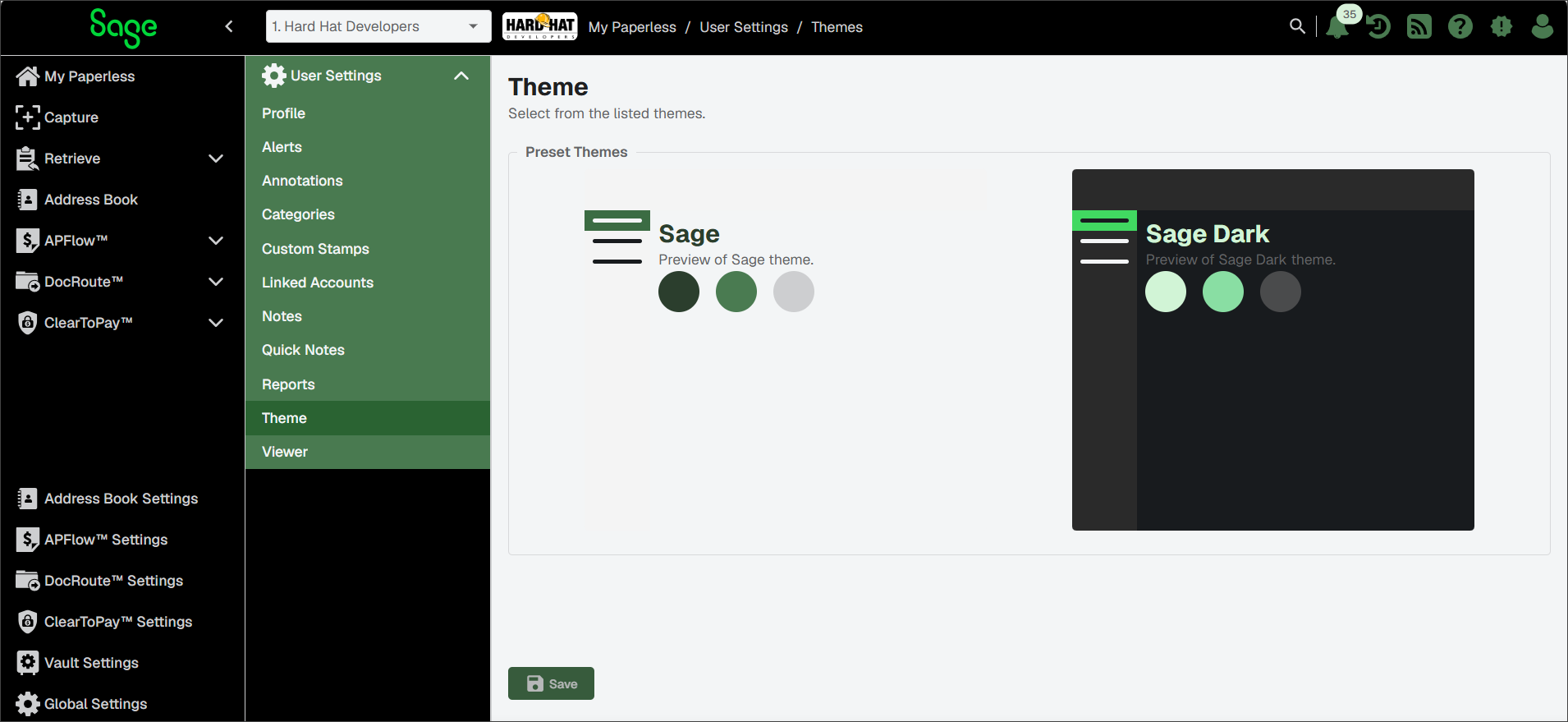Open the Alerts settings page
Viewport: 1568px width, 722px height.
(x=368, y=147)
